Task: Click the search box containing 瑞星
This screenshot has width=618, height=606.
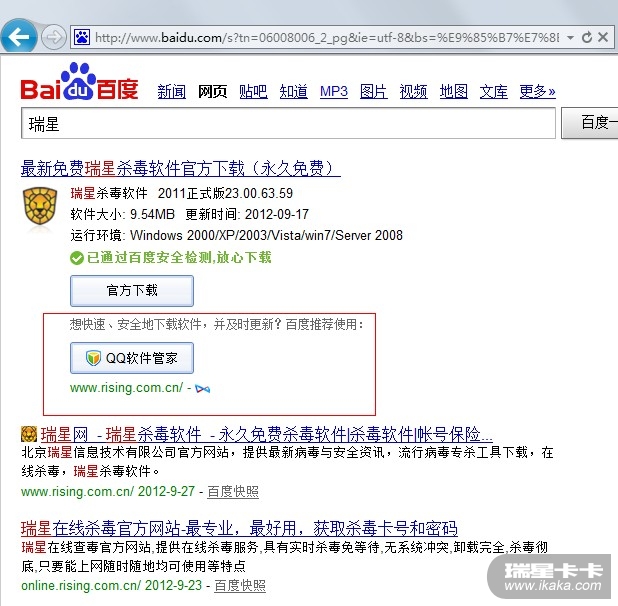Action: [x=288, y=123]
